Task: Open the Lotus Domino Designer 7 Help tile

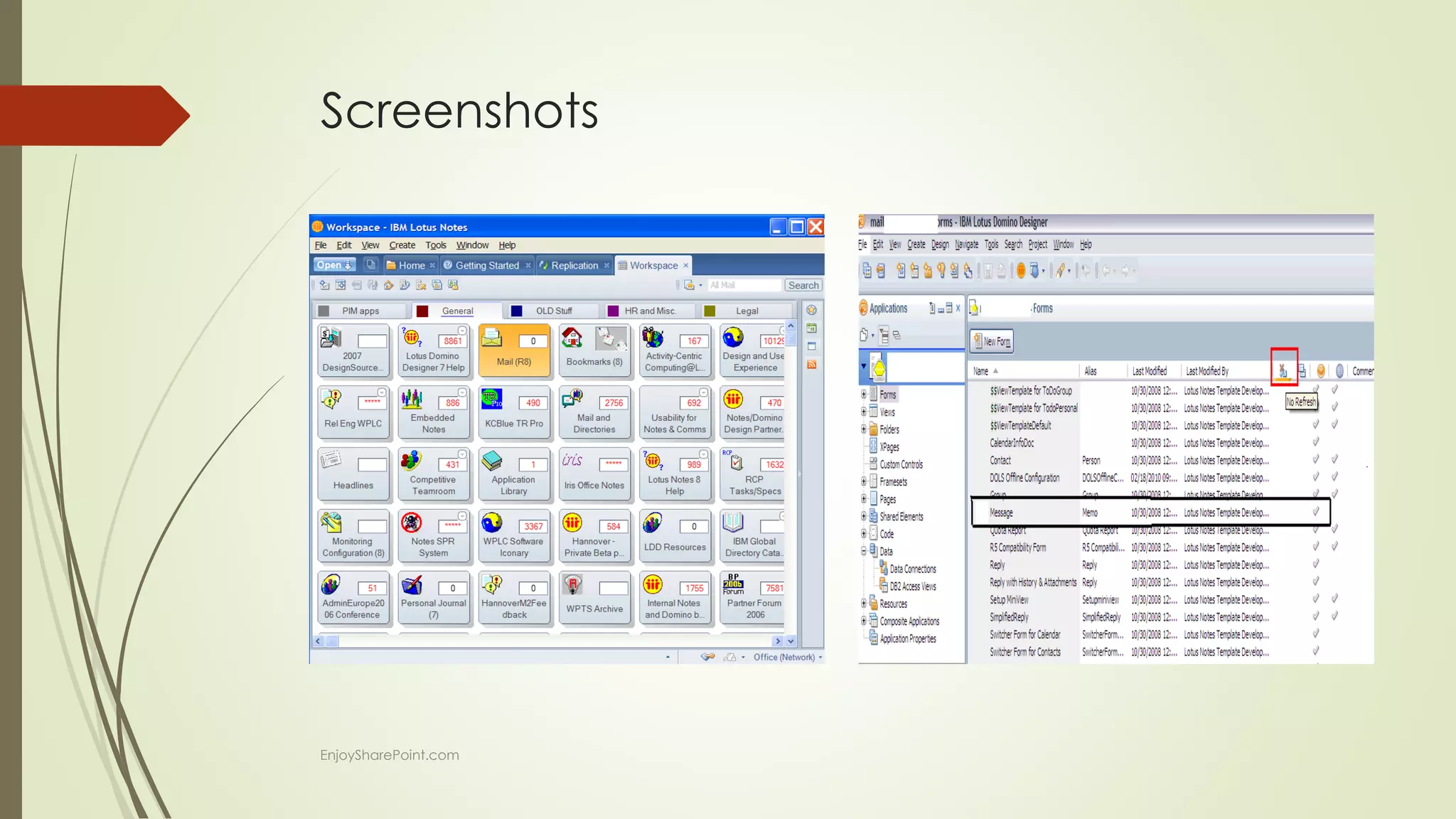Action: [434, 350]
